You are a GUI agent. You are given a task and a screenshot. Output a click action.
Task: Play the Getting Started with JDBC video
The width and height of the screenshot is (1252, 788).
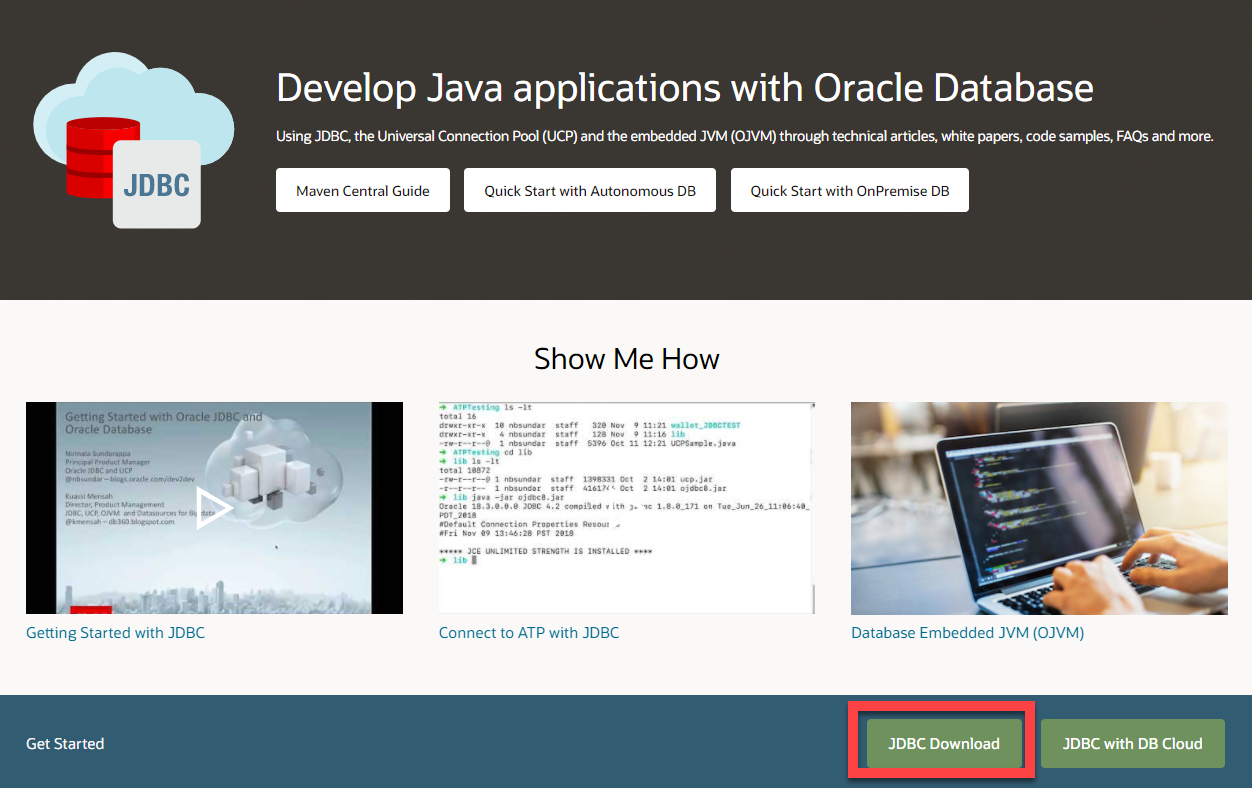(x=214, y=508)
